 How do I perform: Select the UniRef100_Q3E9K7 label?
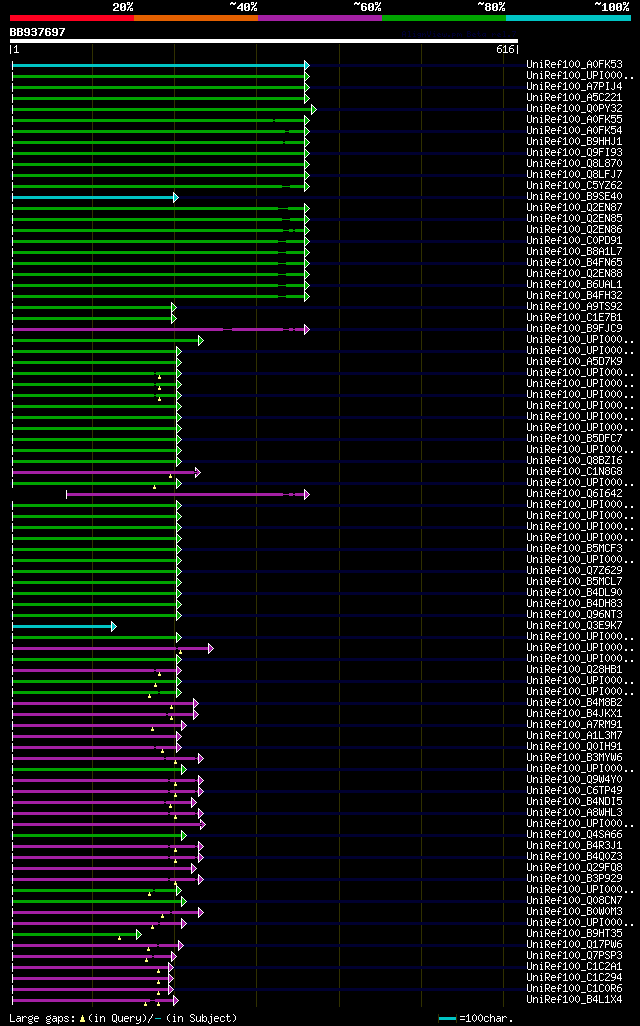pos(575,626)
